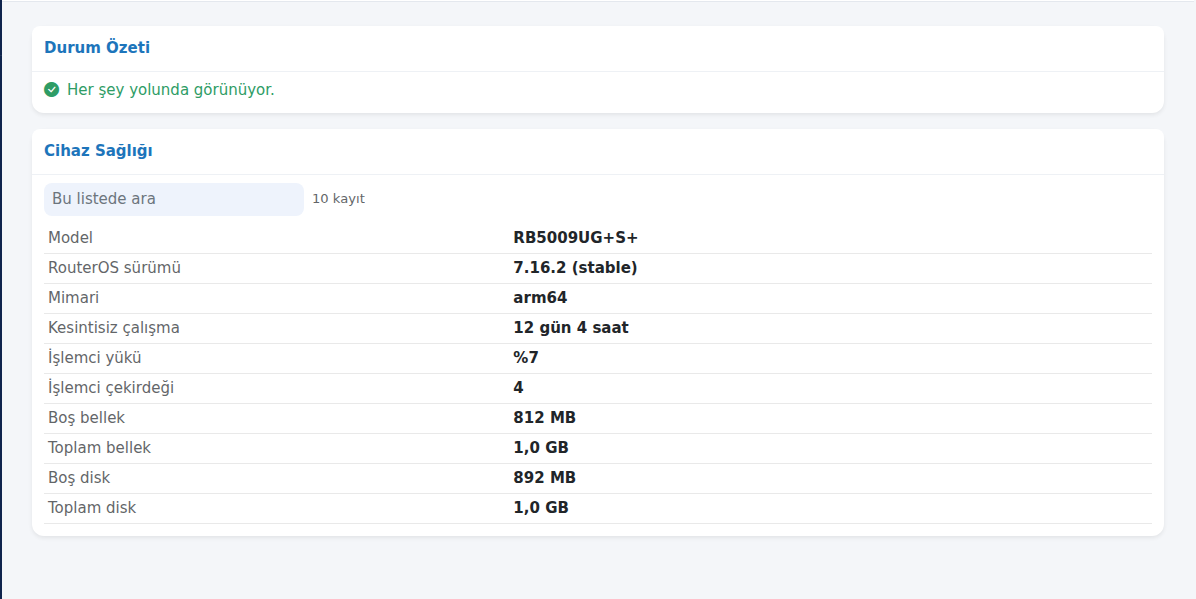The height and width of the screenshot is (599, 1196).
Task: Select the "12 gün 4 saat" uptime value
Action: coord(571,328)
